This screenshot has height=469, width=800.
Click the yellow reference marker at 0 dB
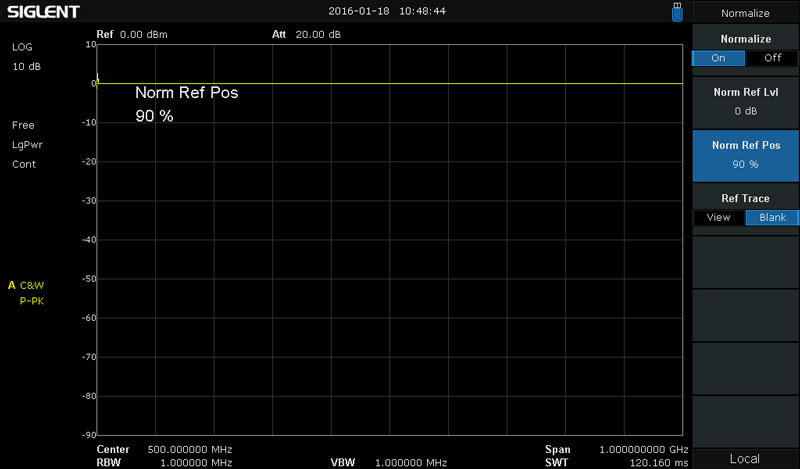(x=96, y=83)
